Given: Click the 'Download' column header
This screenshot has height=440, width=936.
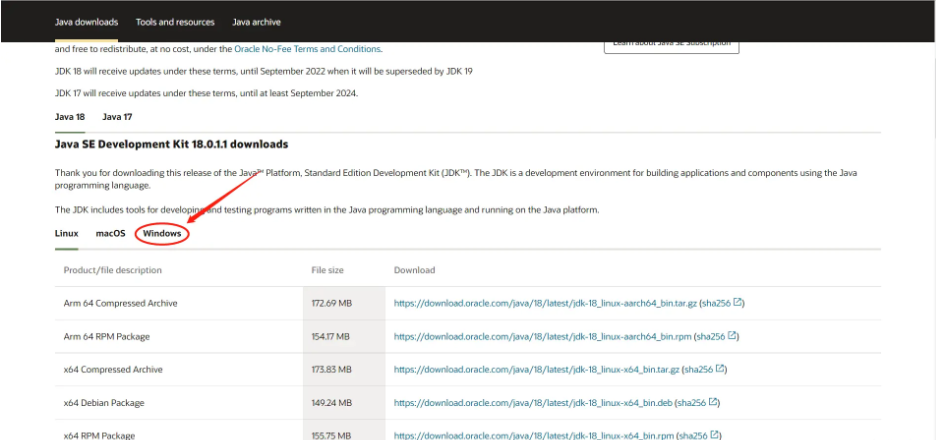Looking at the screenshot, I should (414, 270).
